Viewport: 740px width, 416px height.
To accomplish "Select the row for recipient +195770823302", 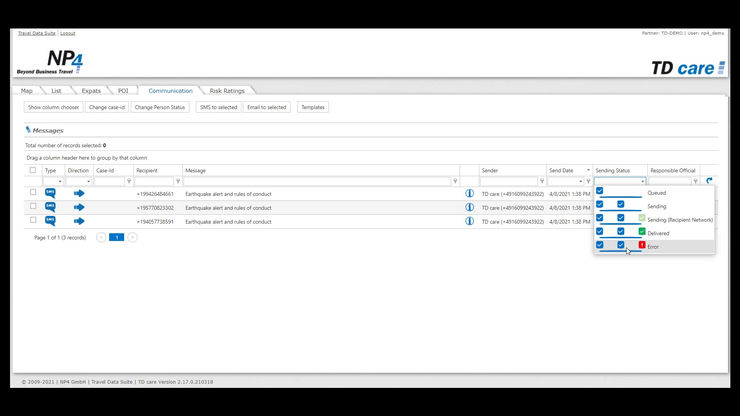I will tap(33, 206).
